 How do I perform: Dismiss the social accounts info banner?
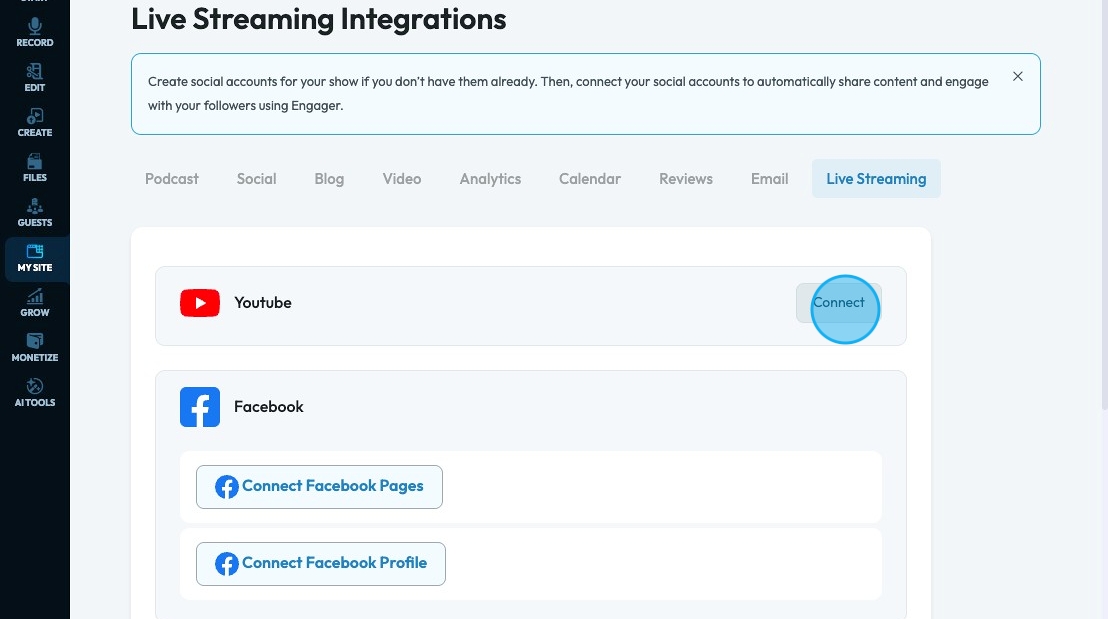[1018, 77]
